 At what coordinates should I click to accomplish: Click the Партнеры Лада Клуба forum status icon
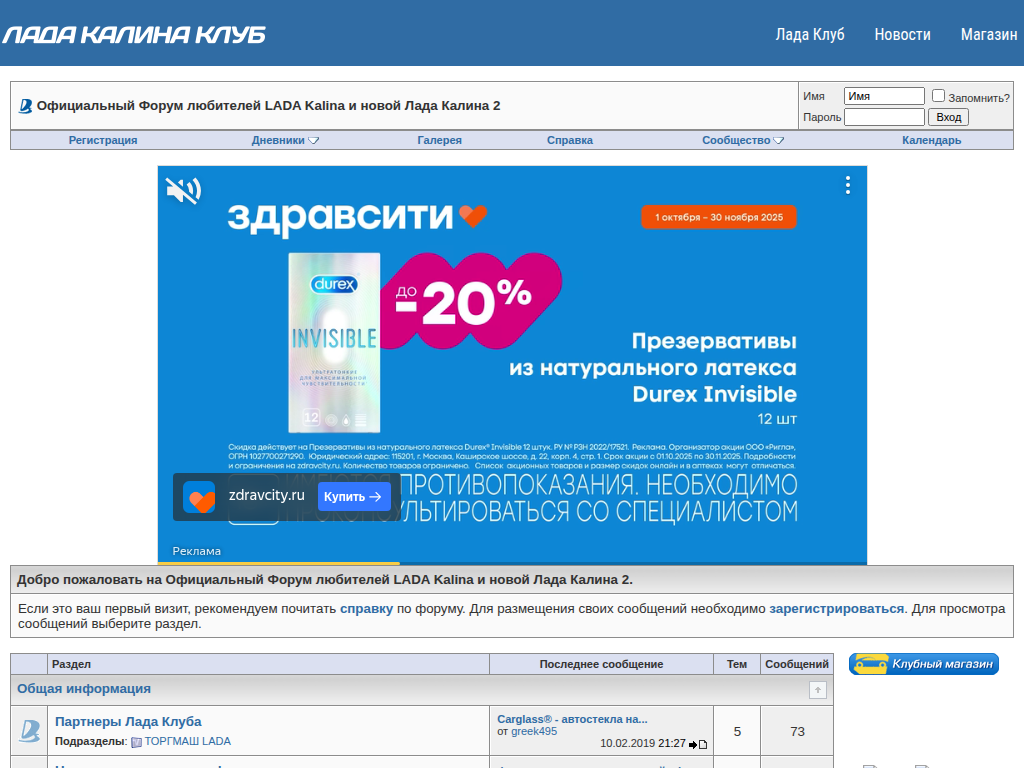pyautogui.click(x=29, y=731)
